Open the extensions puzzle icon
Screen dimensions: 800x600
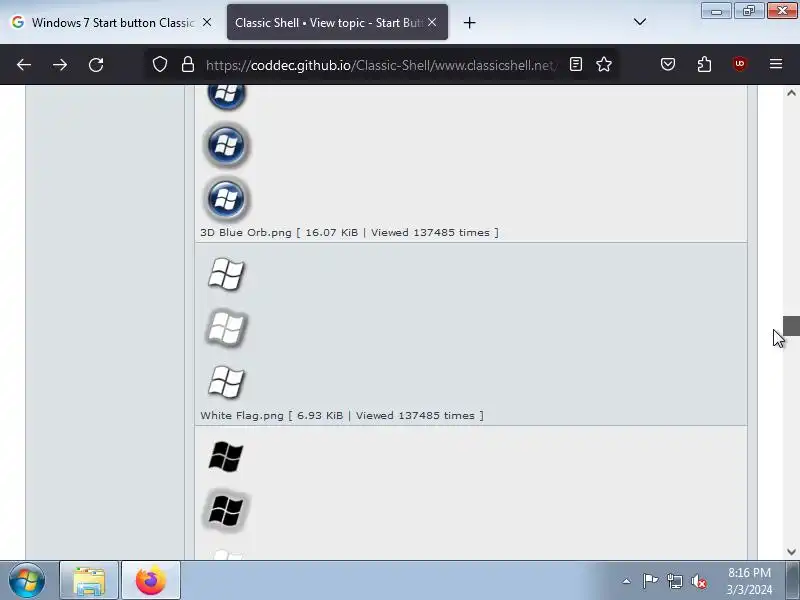pyautogui.click(x=704, y=64)
